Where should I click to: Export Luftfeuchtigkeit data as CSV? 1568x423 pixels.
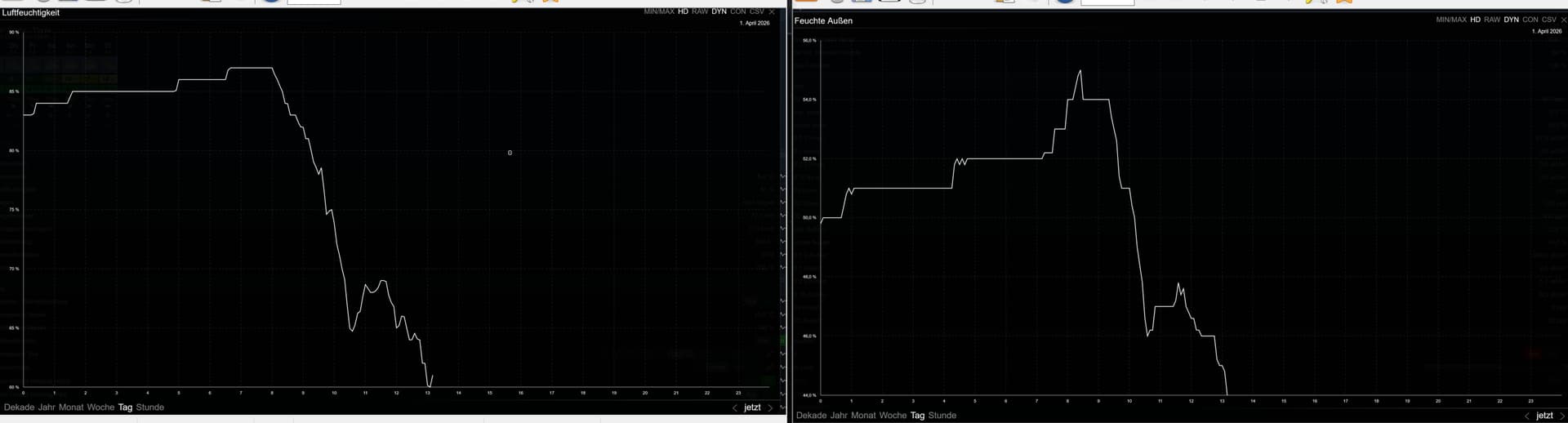756,12
